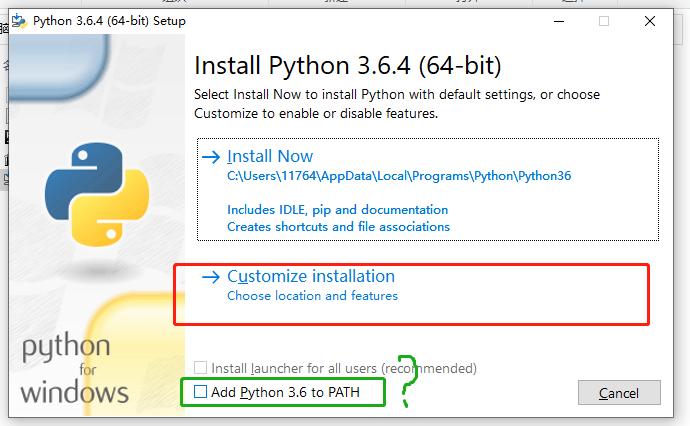
Task: Click 'Creates shortcuts and file associations' line
Action: pyautogui.click(x=338, y=227)
